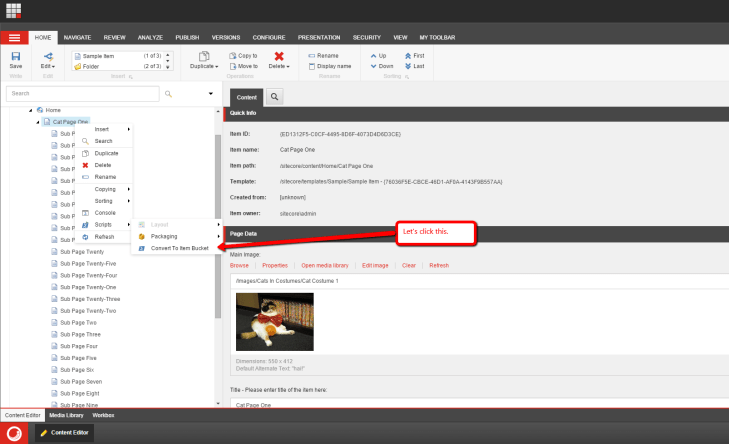Image resolution: width=729 pixels, height=444 pixels.
Task: Click the Sitecore logo start button
Action: coord(14,433)
